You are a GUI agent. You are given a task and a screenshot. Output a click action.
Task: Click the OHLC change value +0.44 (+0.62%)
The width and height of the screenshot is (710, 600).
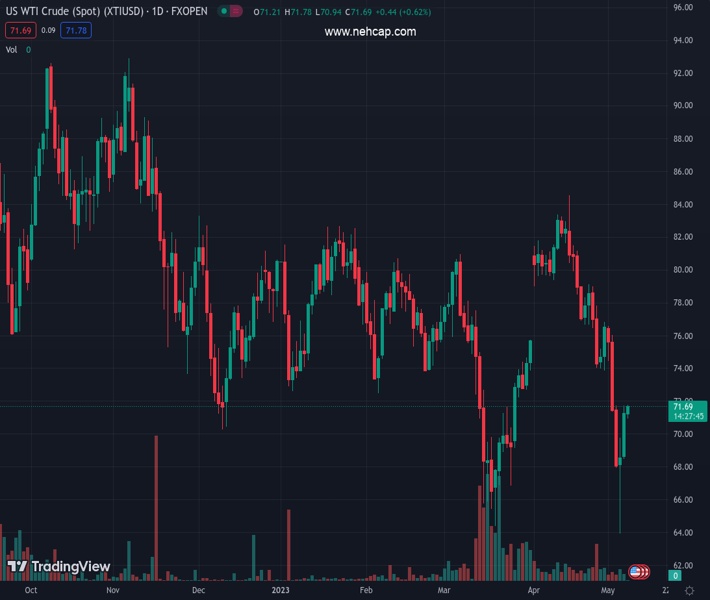coord(403,12)
